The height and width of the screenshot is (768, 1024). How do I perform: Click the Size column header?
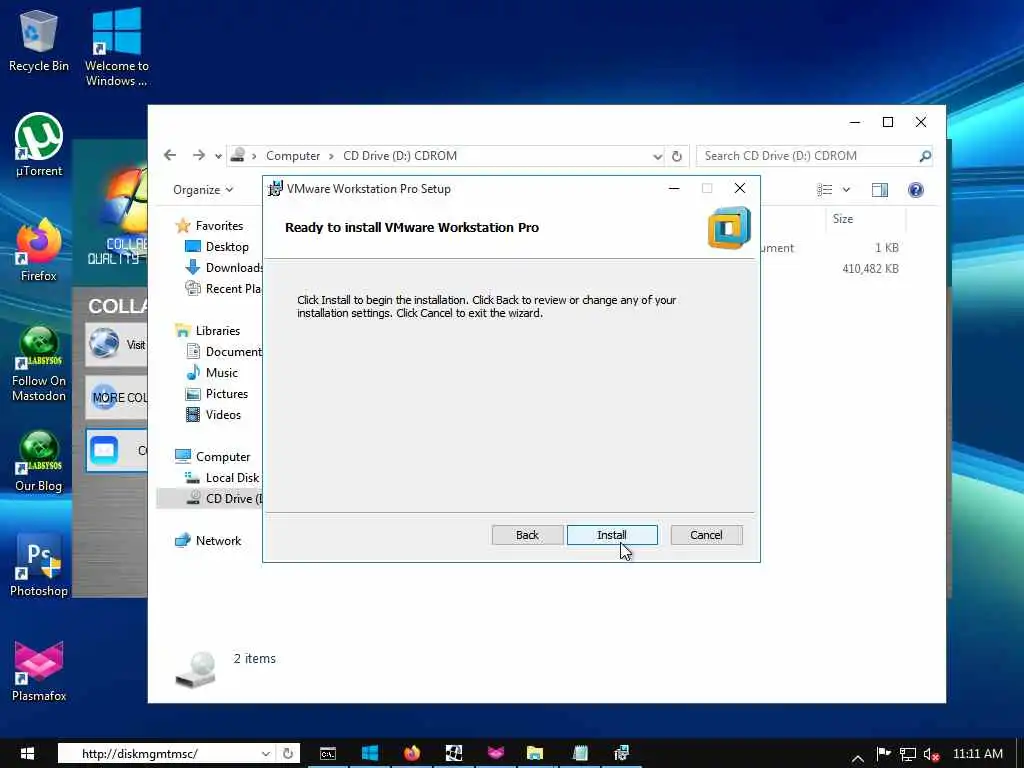tap(842, 219)
